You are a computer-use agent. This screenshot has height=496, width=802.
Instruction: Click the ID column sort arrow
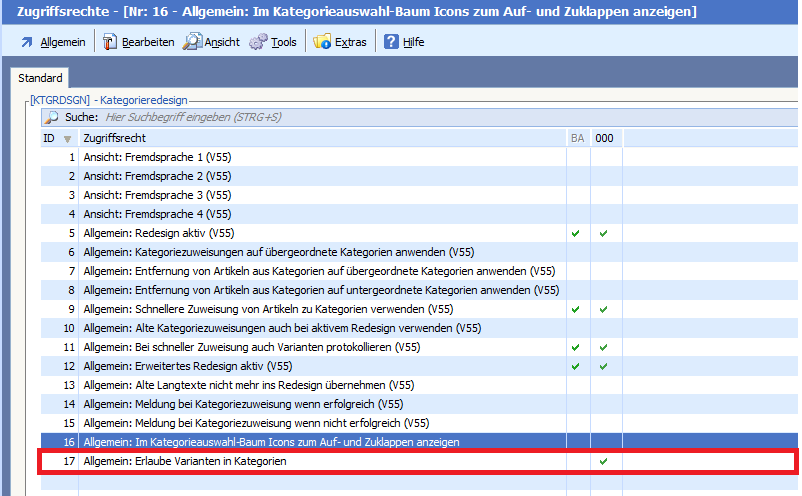pos(68,139)
